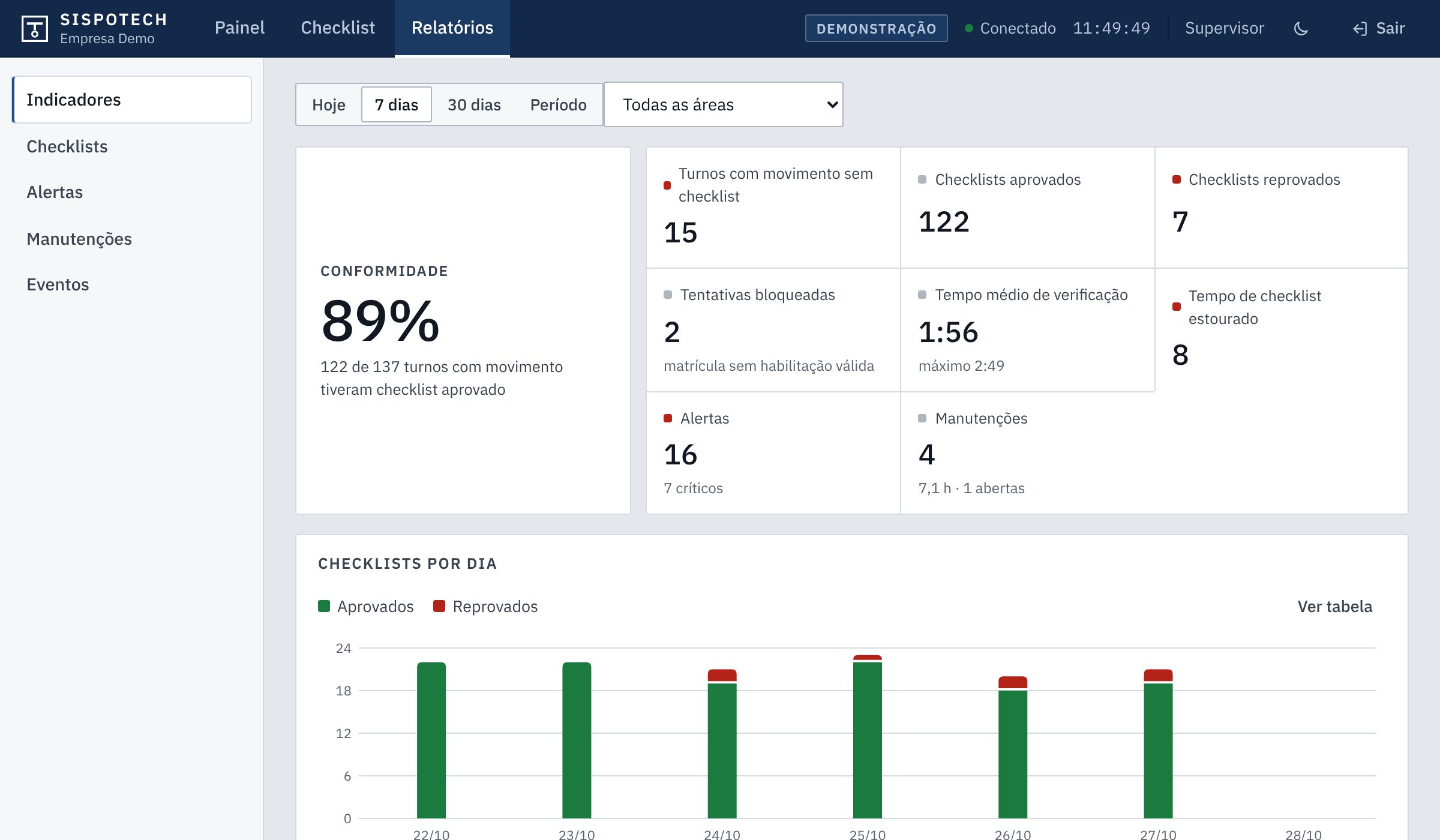Click the Empresa Demo company name
Viewport: 1440px width, 840px height.
(107, 39)
